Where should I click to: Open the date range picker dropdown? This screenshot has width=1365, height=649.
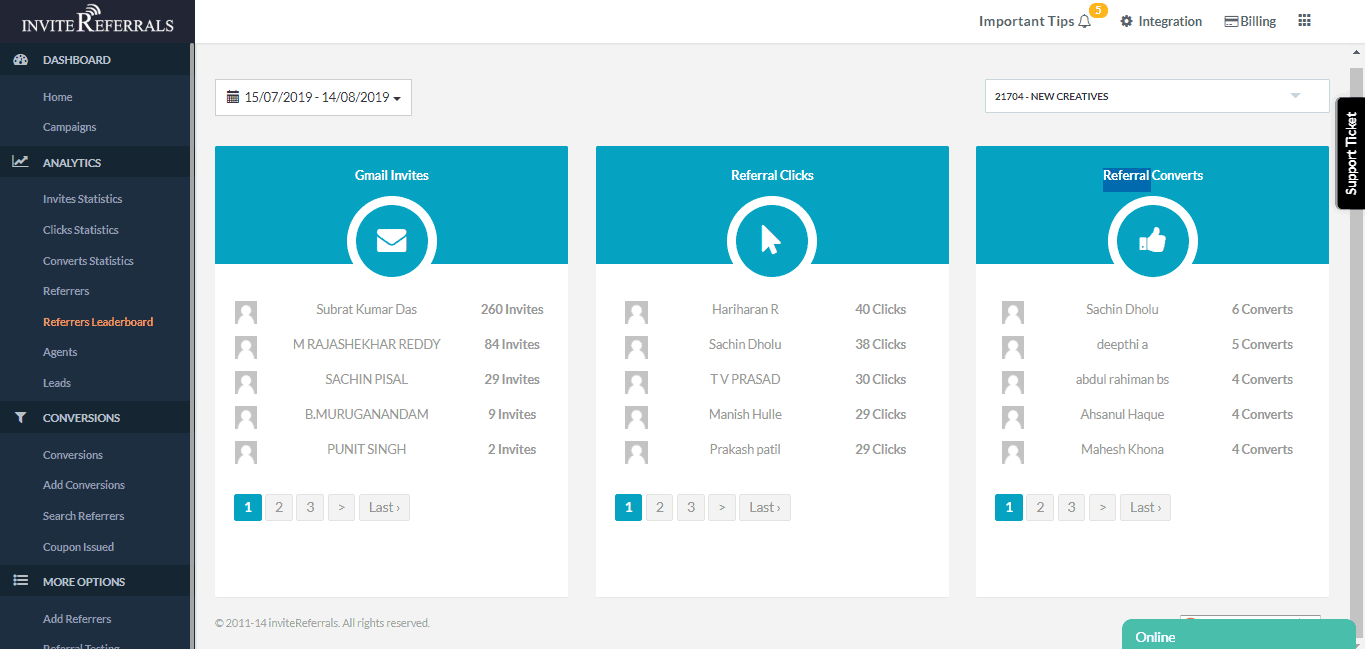[x=313, y=98]
